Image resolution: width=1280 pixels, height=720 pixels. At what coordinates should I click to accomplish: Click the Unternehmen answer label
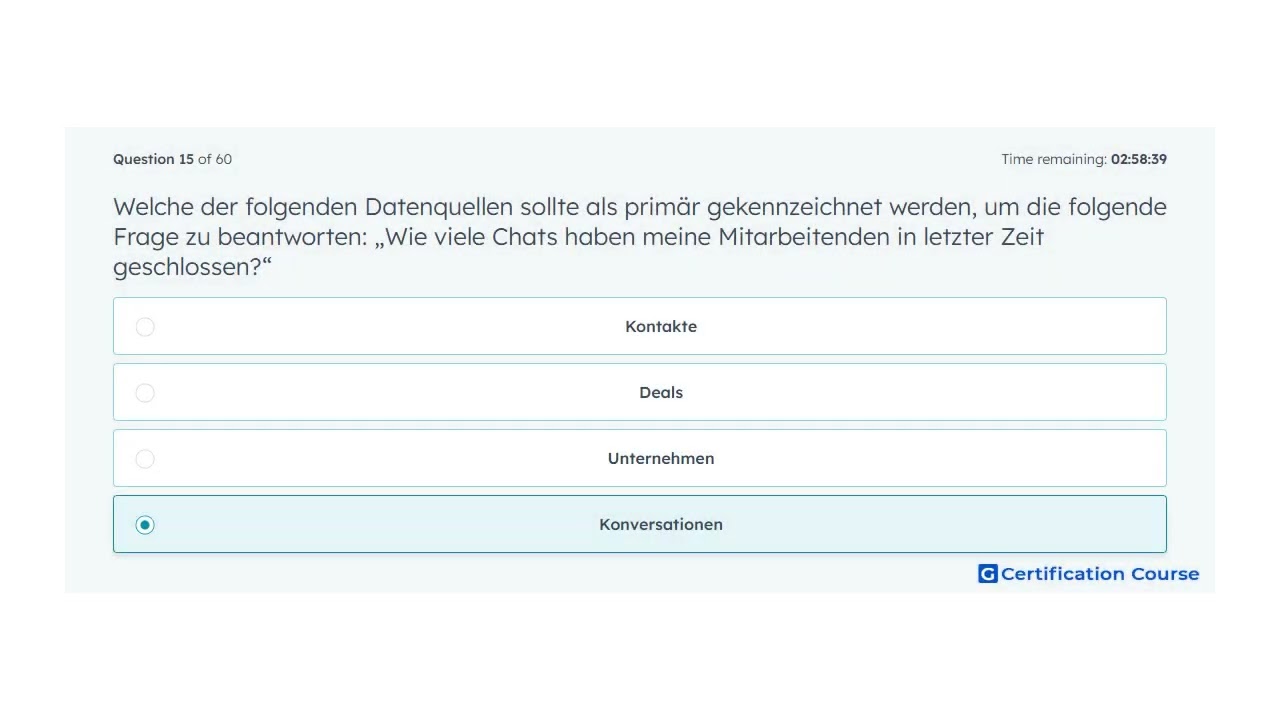[661, 458]
